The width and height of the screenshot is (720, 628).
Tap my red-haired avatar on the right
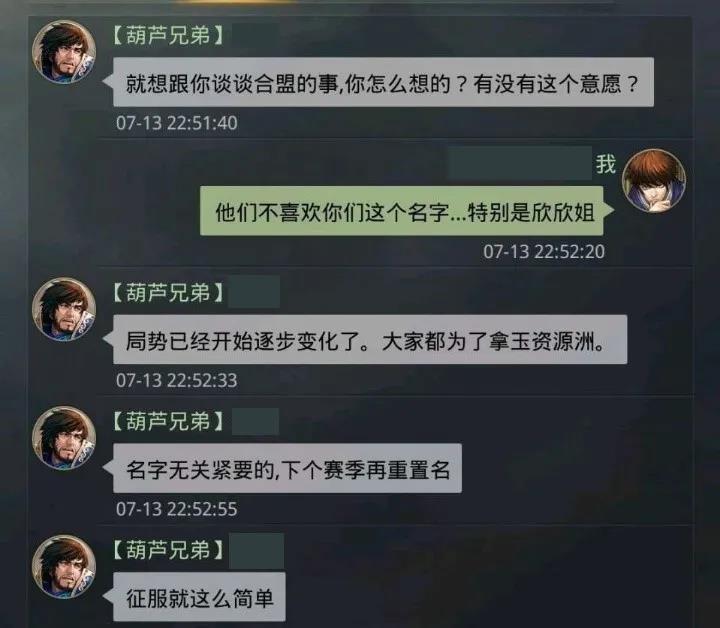(x=654, y=180)
